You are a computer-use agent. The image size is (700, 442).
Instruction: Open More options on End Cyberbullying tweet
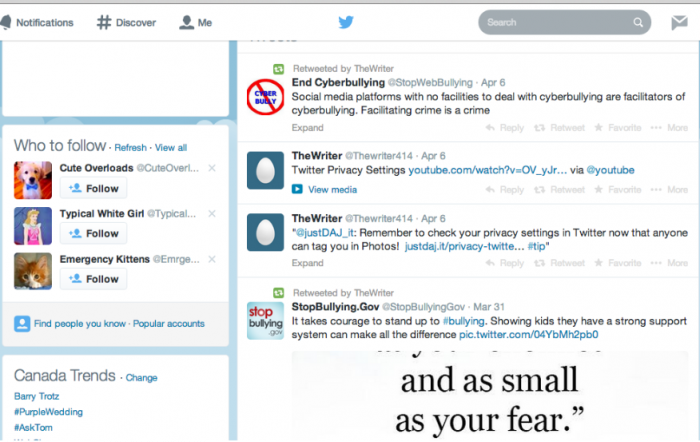[x=669, y=128]
